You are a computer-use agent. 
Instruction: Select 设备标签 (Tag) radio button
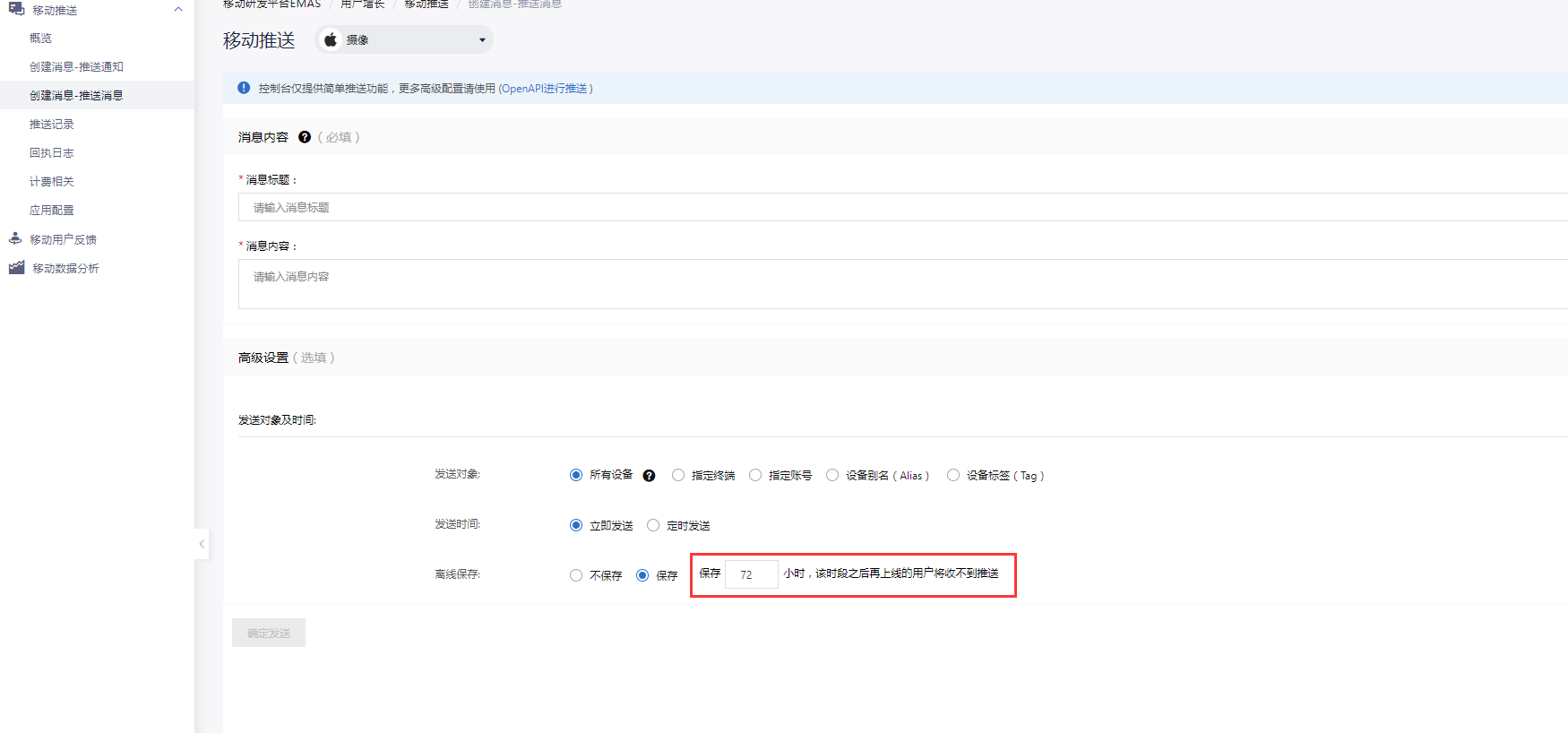953,475
